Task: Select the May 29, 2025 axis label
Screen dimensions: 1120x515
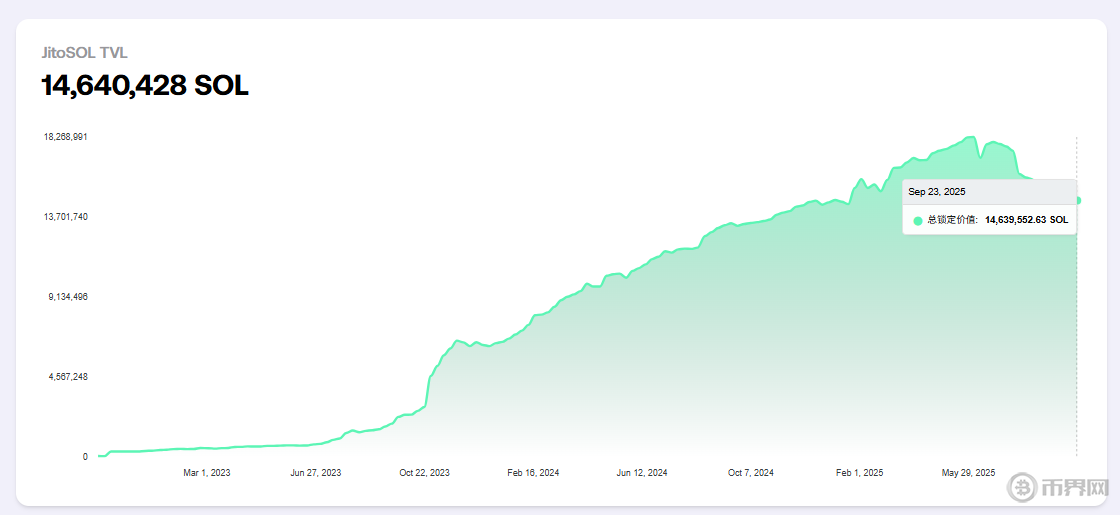Action: pyautogui.click(x=968, y=473)
